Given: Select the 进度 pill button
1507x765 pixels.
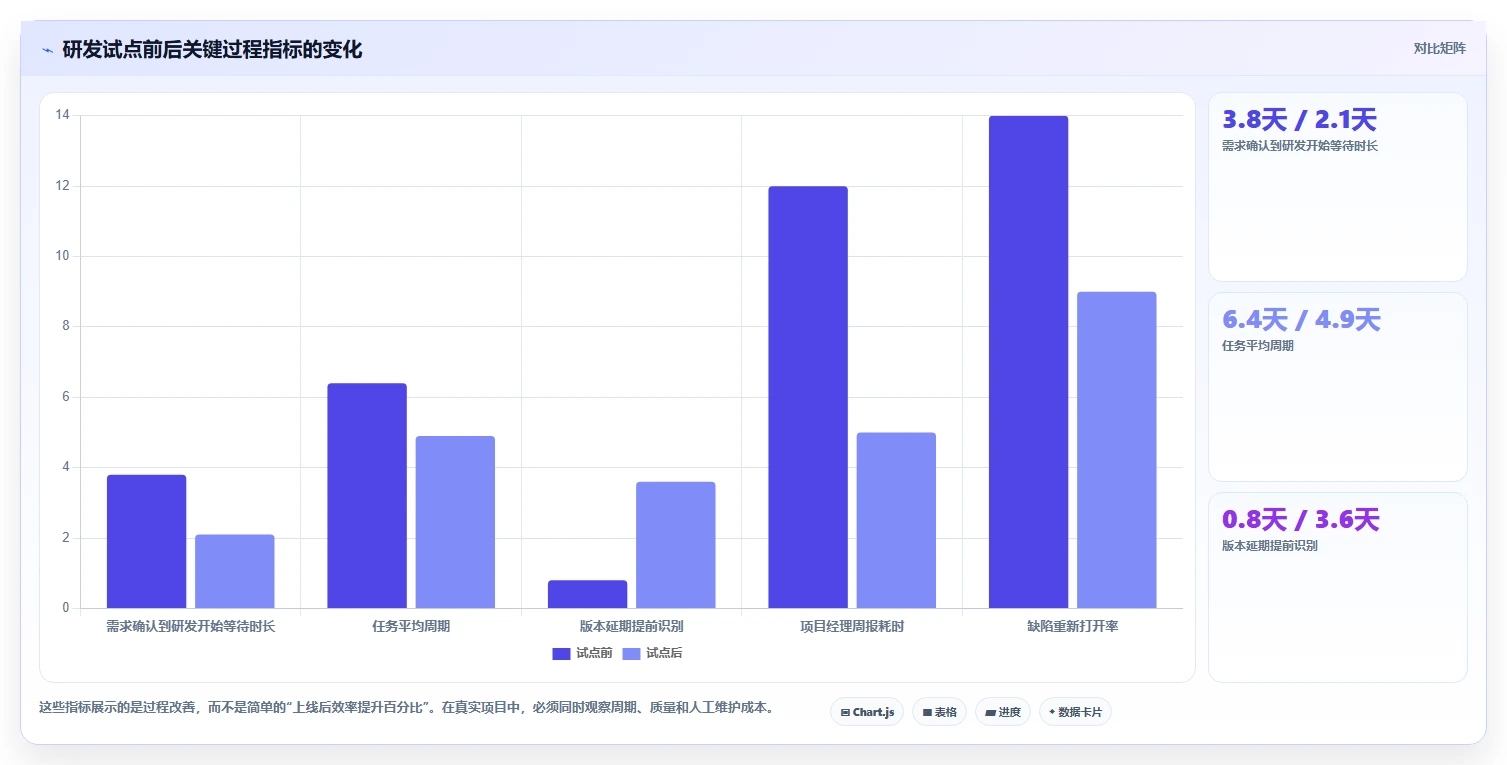Looking at the screenshot, I should click(x=1003, y=712).
